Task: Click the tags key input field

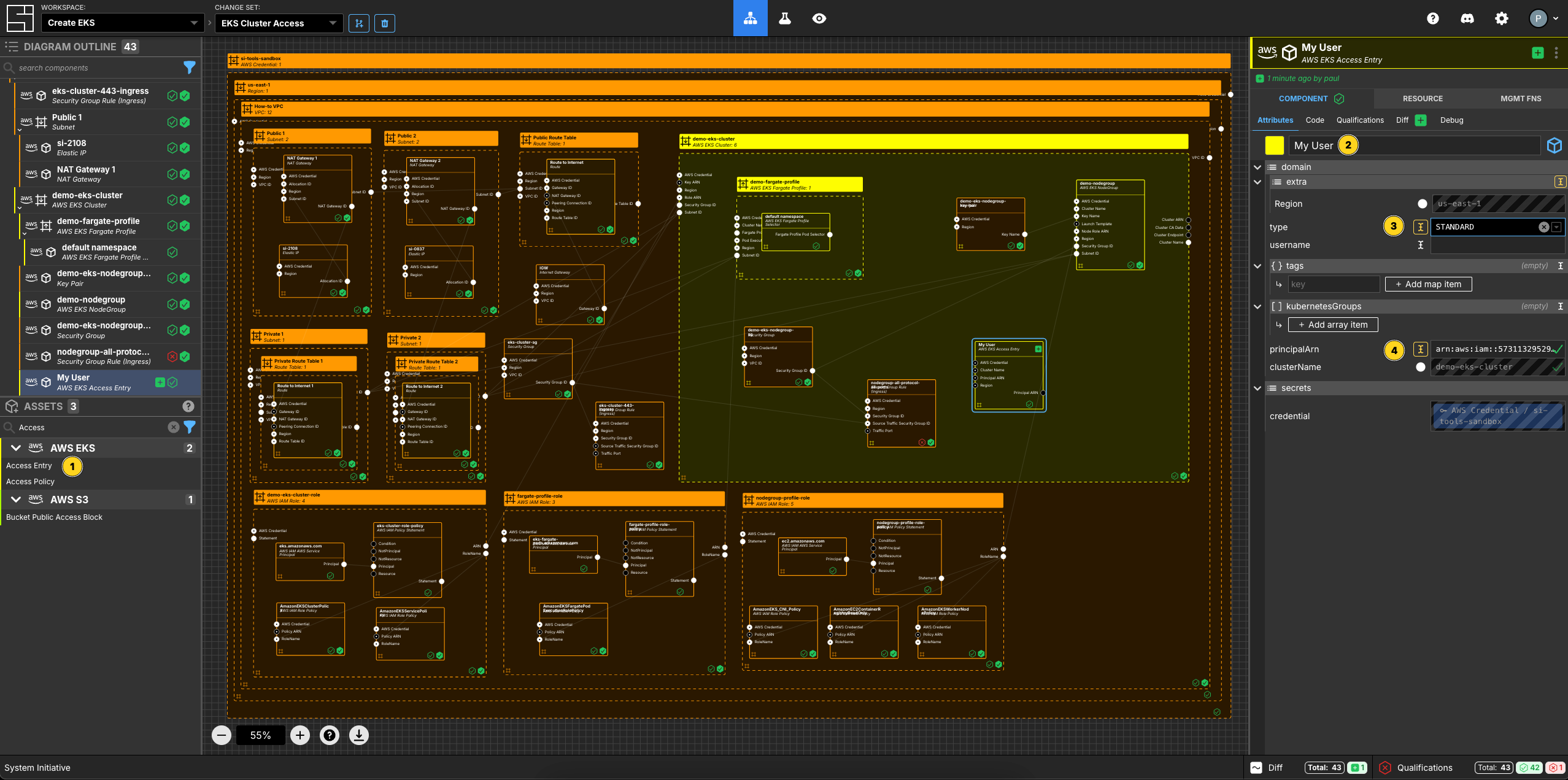Action: click(x=1333, y=284)
